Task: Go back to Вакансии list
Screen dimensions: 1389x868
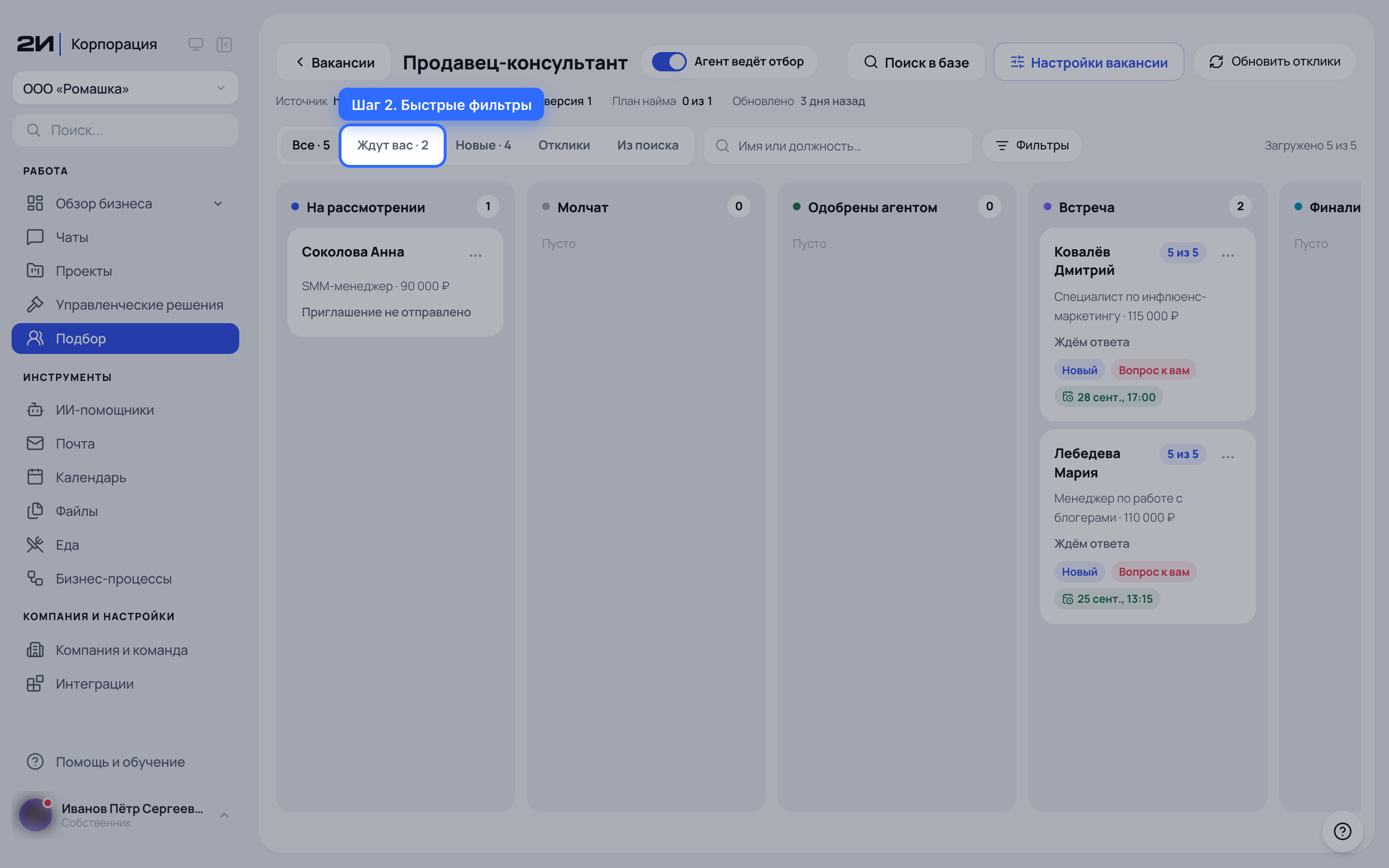Action: [334, 62]
